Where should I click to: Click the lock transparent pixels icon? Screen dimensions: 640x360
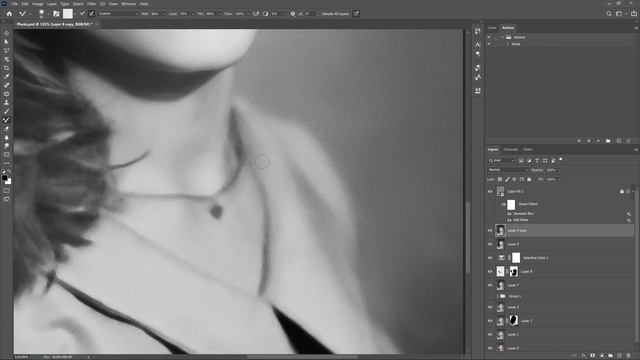[500, 179]
